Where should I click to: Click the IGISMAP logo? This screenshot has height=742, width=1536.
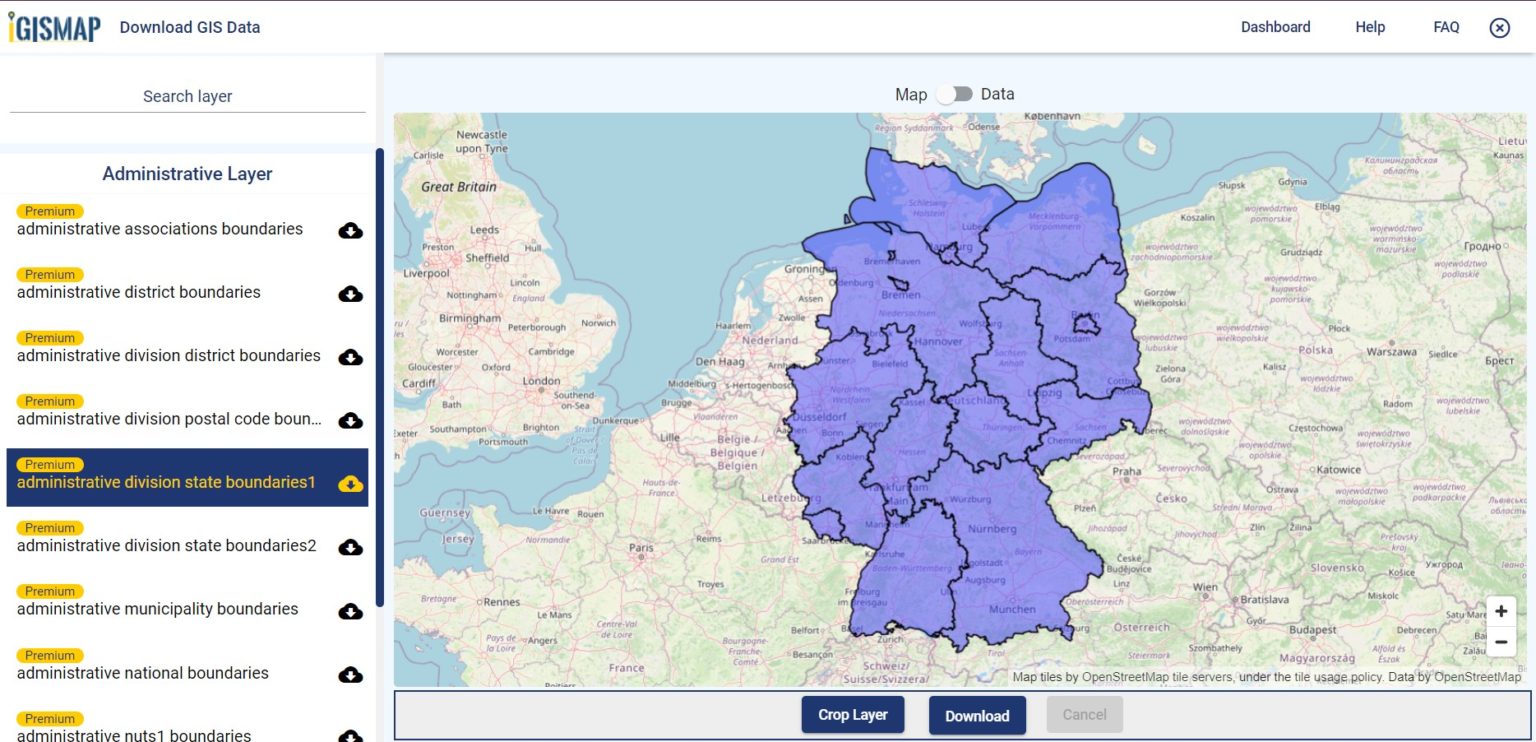55,26
